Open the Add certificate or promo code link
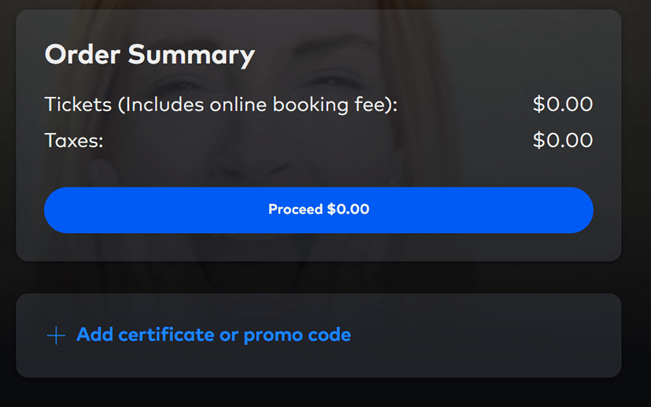The width and height of the screenshot is (651, 407). tap(213, 335)
